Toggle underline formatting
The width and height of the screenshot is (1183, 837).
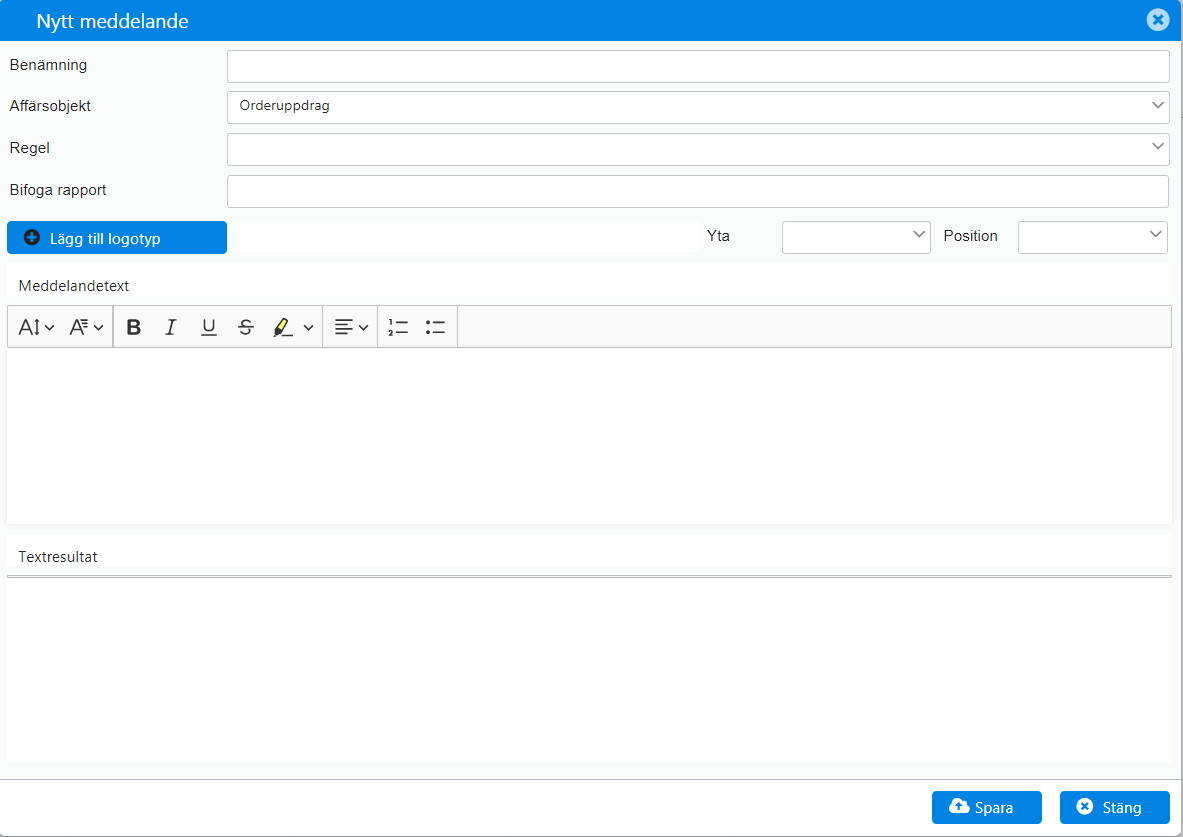point(209,327)
